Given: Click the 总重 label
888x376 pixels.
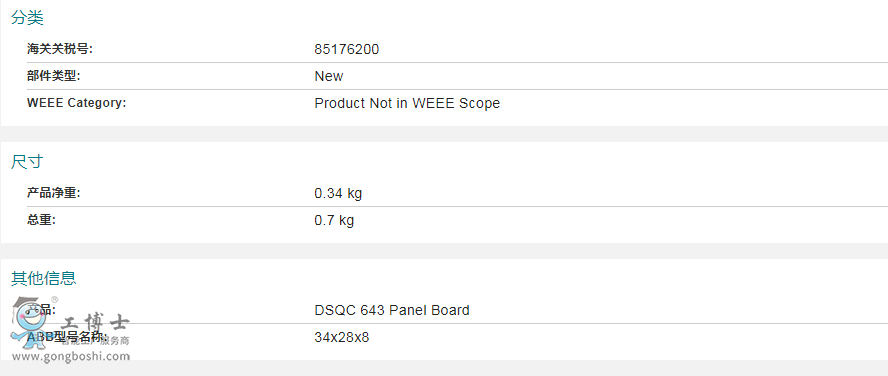Looking at the screenshot, I should [41, 220].
